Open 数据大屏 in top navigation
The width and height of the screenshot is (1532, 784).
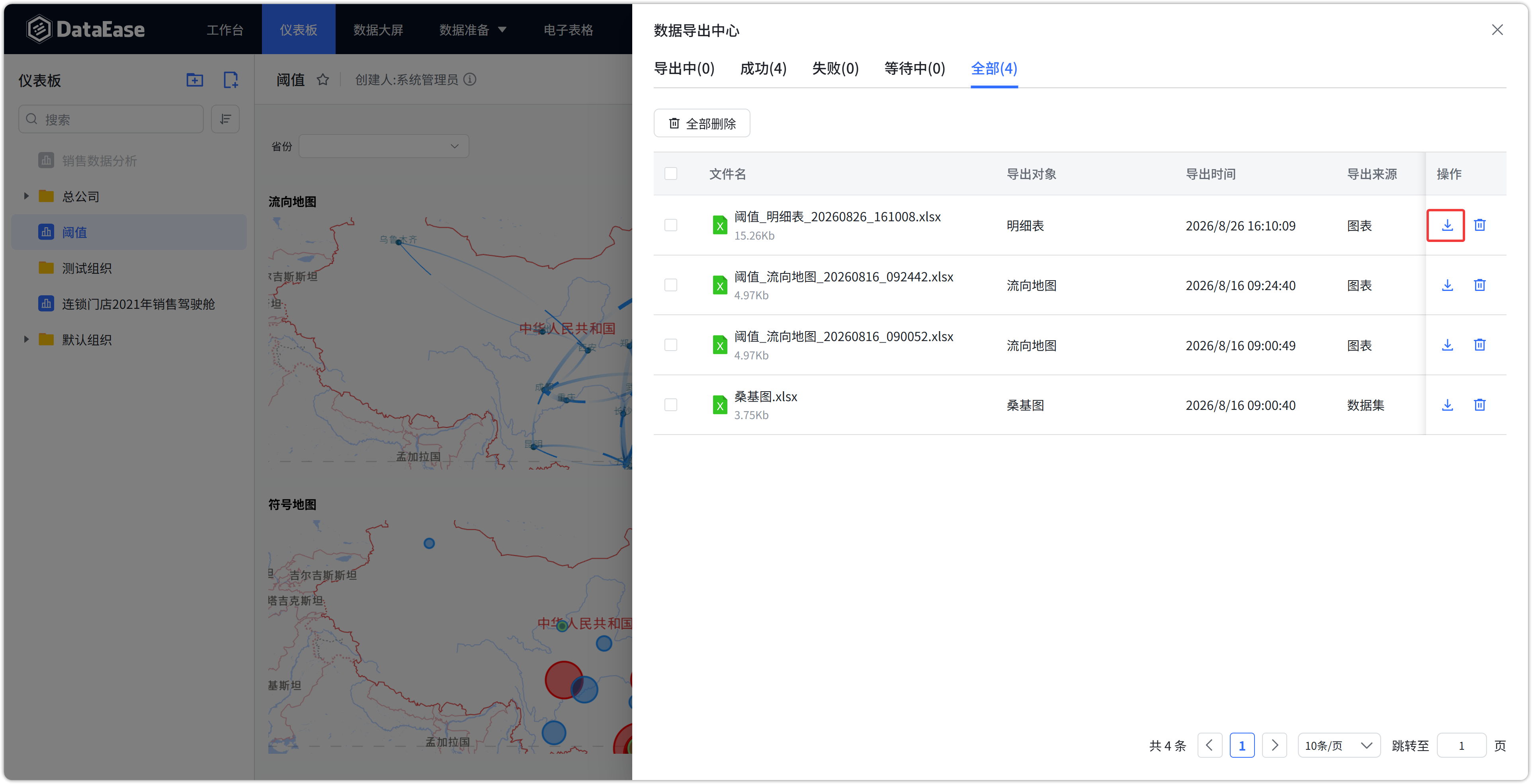(378, 30)
